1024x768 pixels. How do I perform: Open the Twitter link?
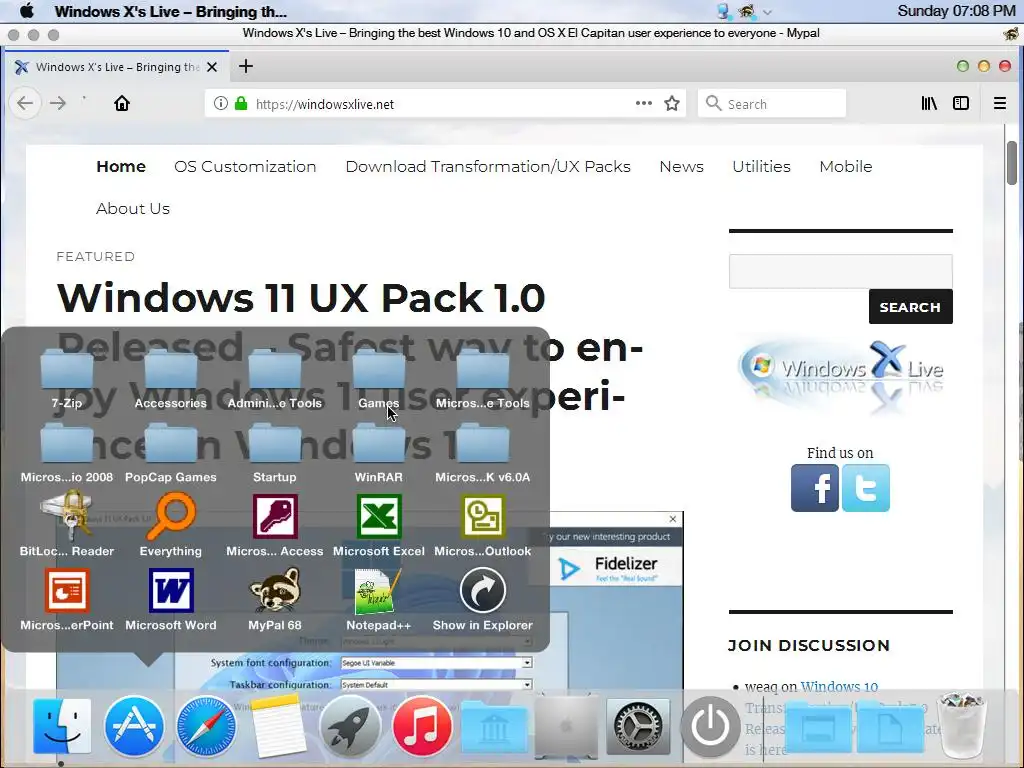point(865,488)
